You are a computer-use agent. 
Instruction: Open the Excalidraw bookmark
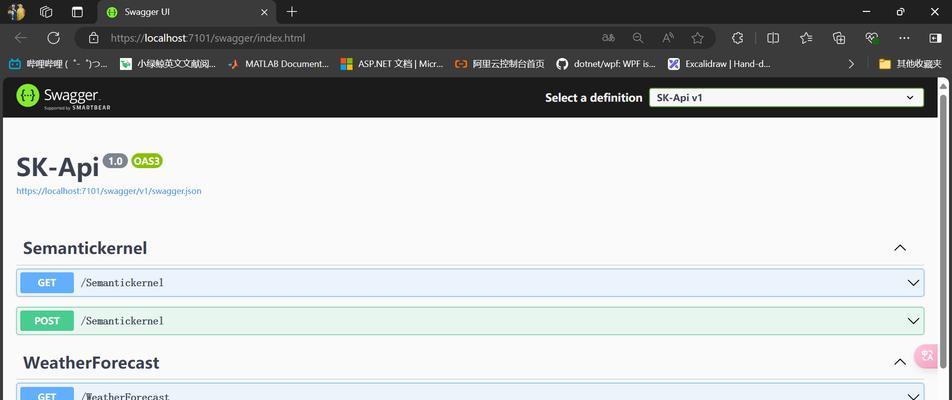719,64
